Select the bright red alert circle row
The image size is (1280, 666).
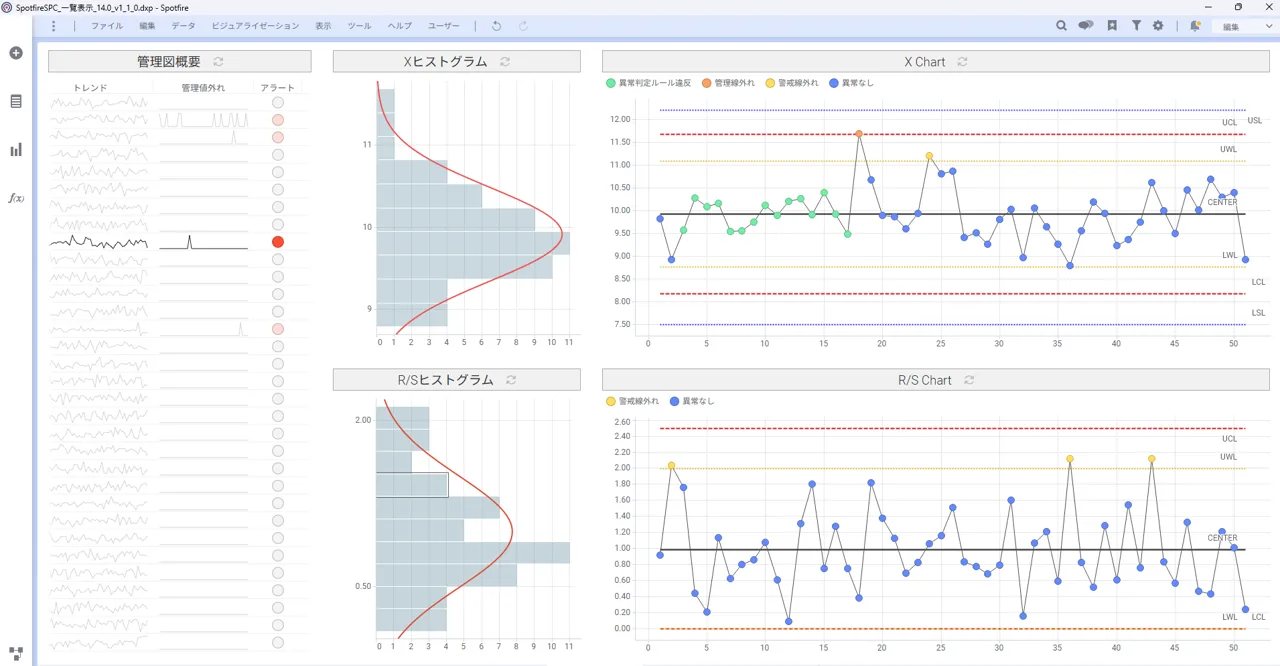278,242
